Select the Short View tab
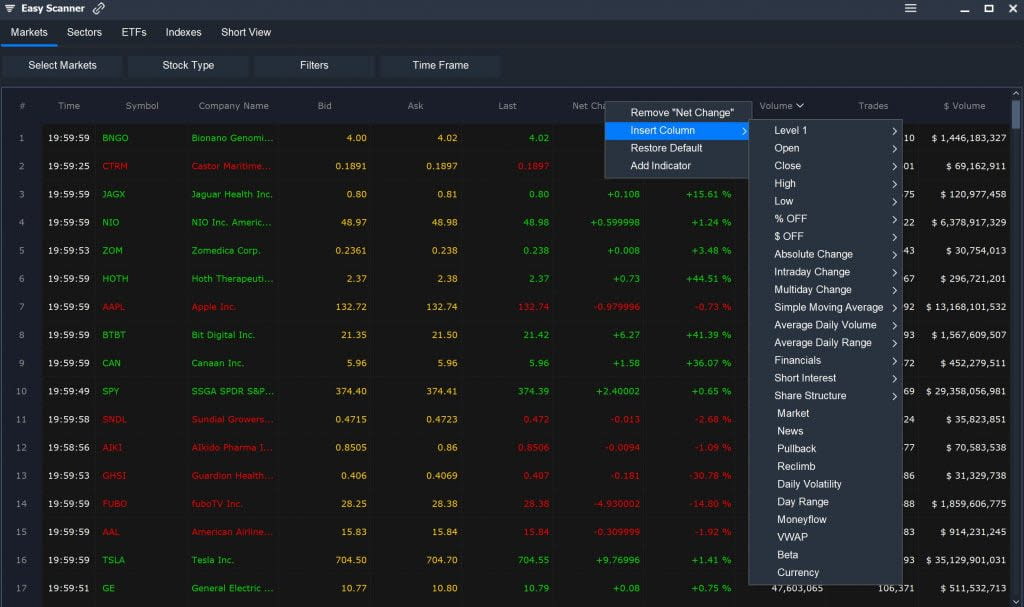The width and height of the screenshot is (1024, 607). (x=245, y=32)
